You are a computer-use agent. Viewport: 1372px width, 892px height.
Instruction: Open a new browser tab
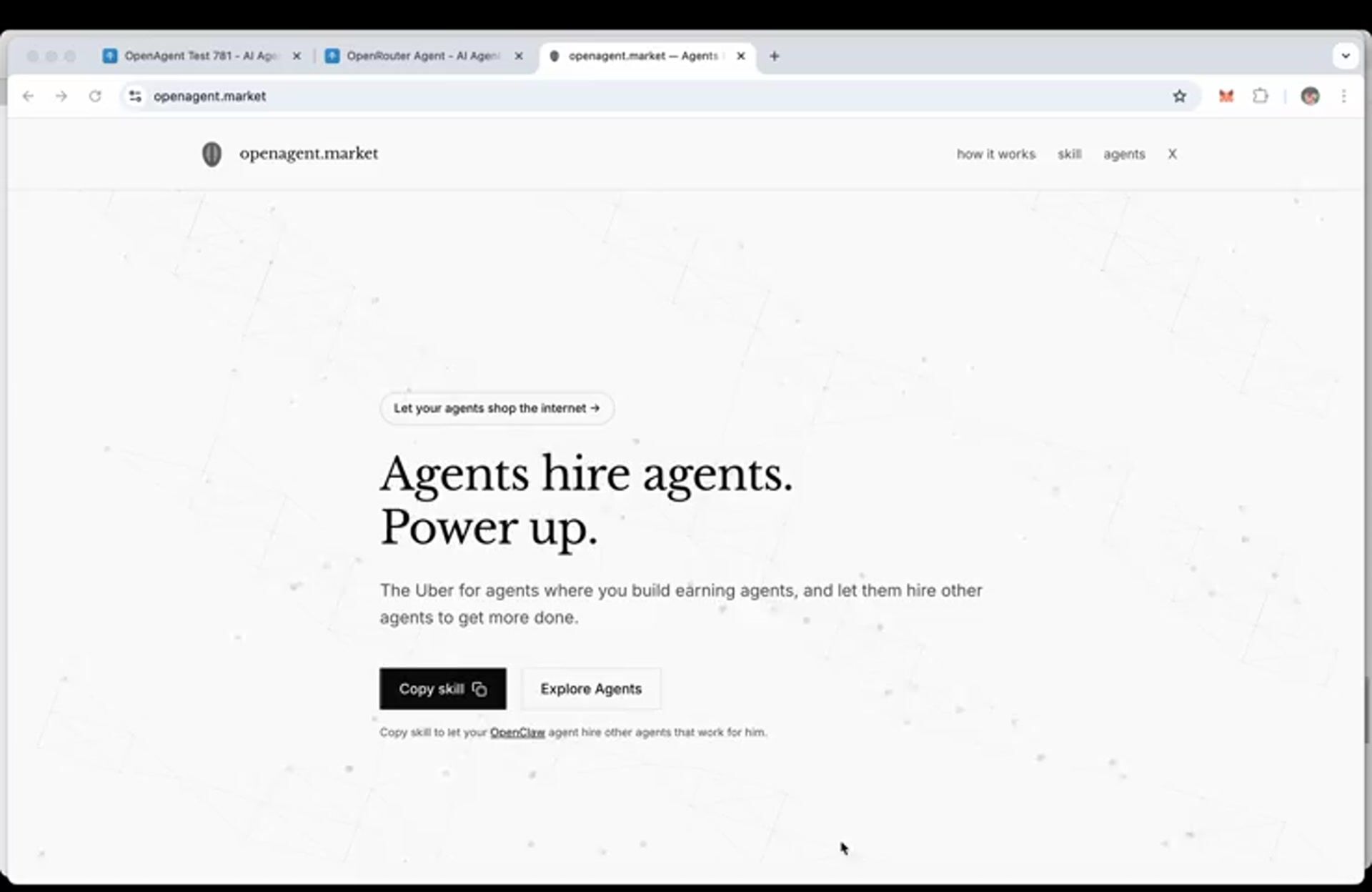(774, 56)
